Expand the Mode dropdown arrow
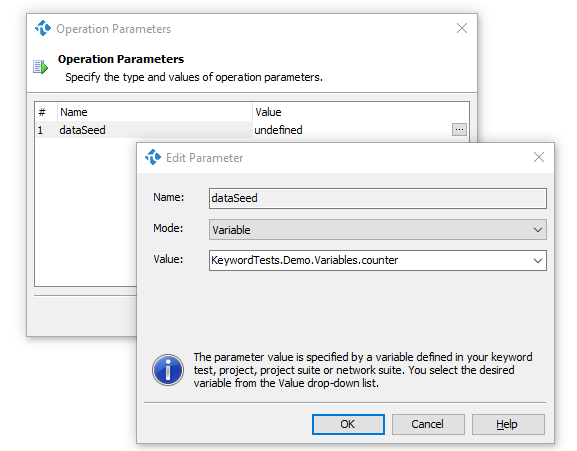577x451 pixels. pos(538,230)
